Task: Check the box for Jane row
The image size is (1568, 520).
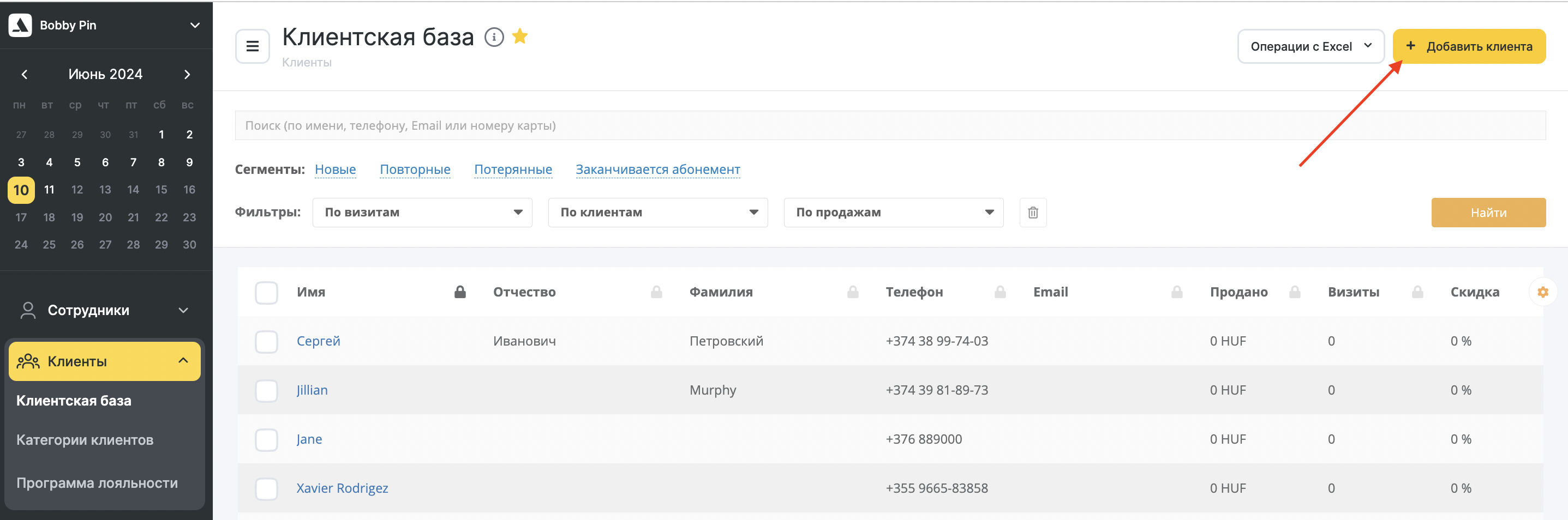Action: (x=266, y=440)
